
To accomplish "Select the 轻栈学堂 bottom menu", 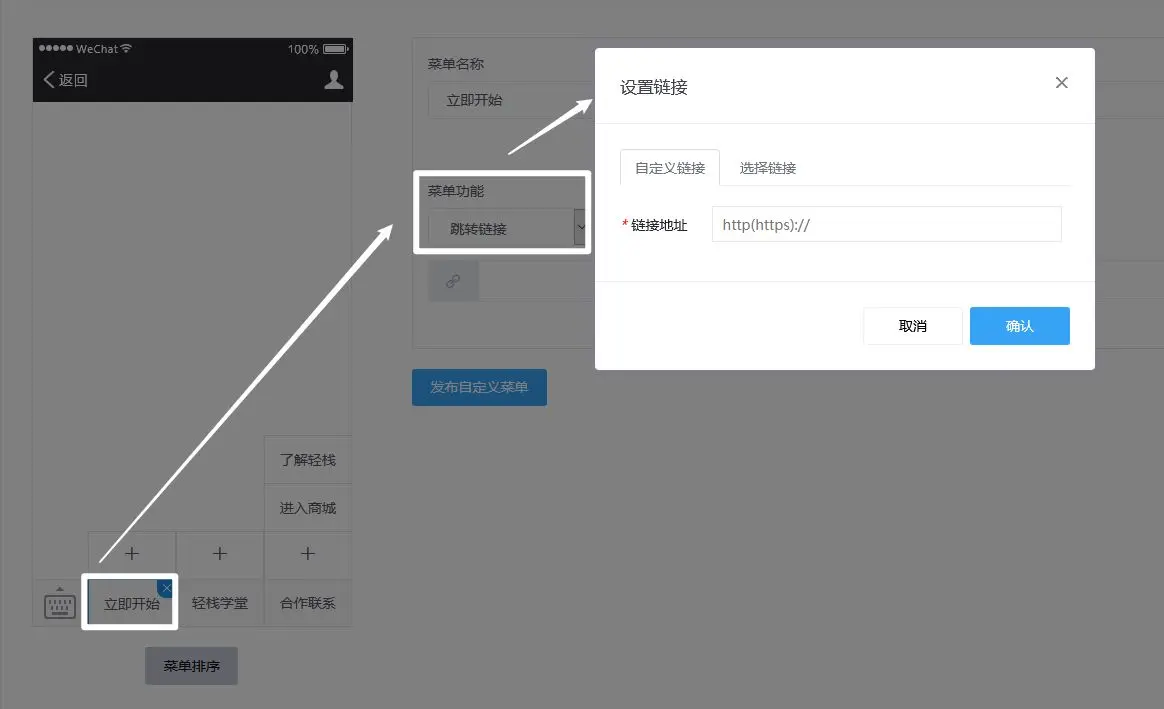I will (220, 603).
